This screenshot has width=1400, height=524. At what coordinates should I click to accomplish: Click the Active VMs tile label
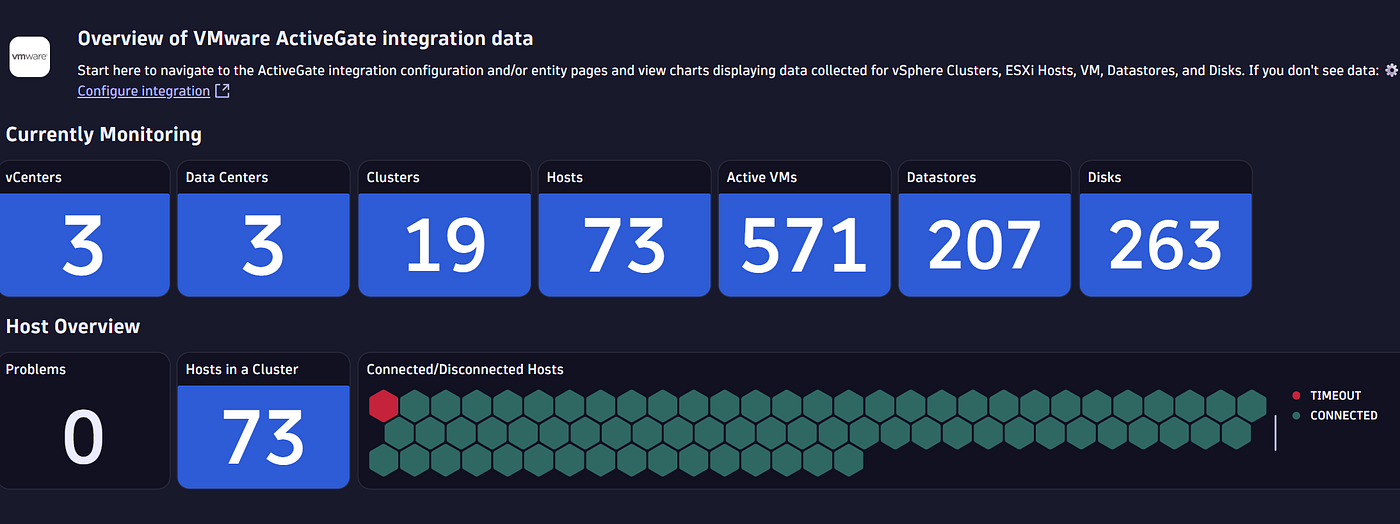pos(762,177)
